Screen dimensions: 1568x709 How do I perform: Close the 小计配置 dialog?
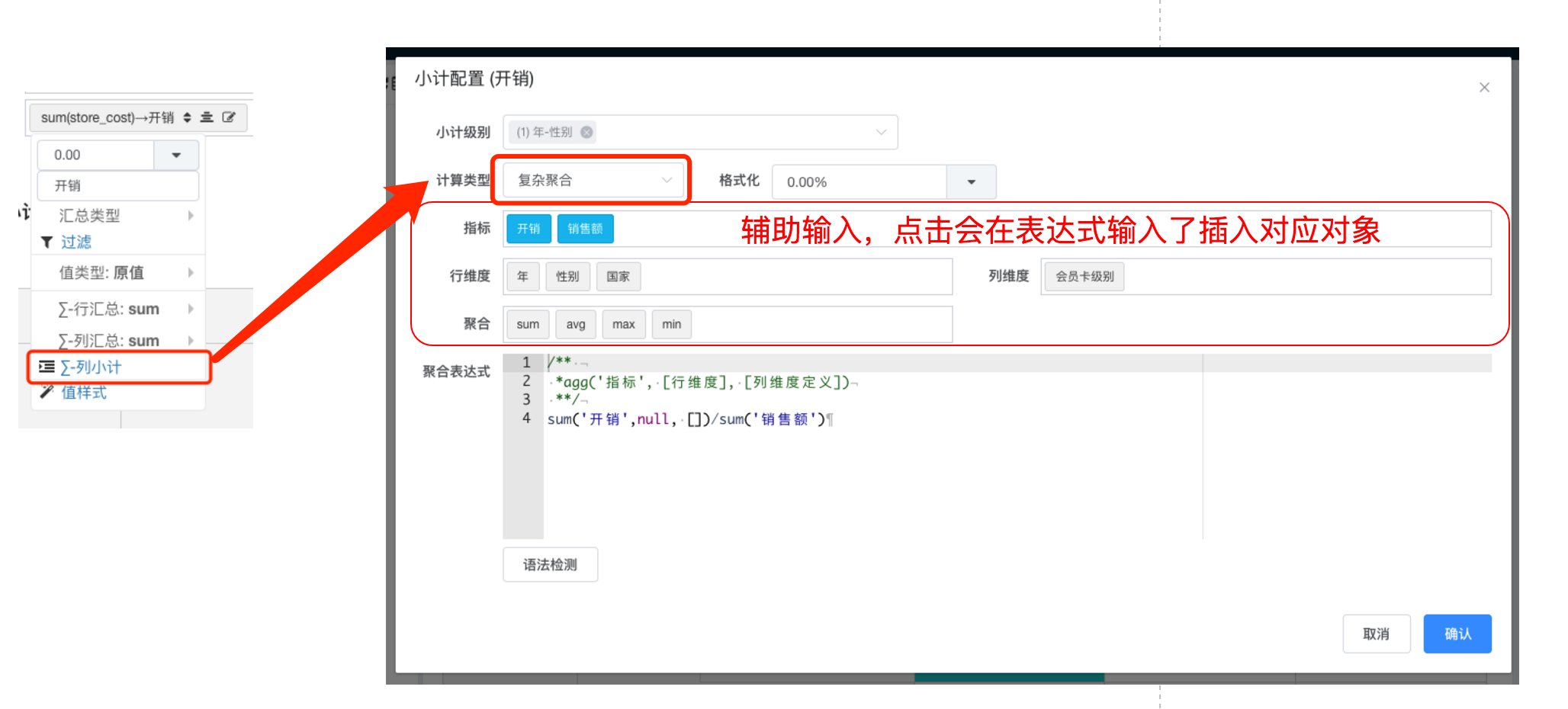[1484, 88]
